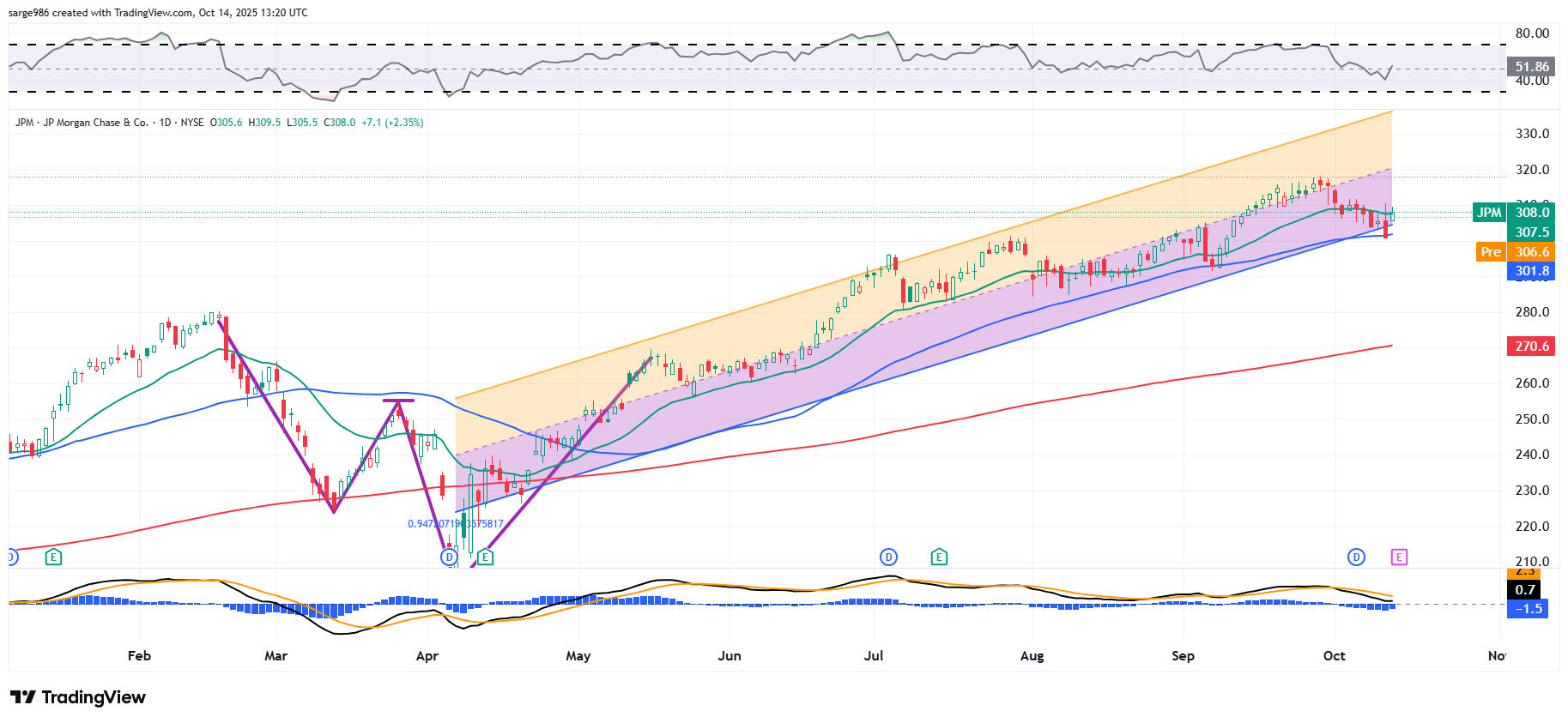Click the blue -1.5 histogram value label
The width and height of the screenshot is (1568, 723).
(x=1529, y=609)
